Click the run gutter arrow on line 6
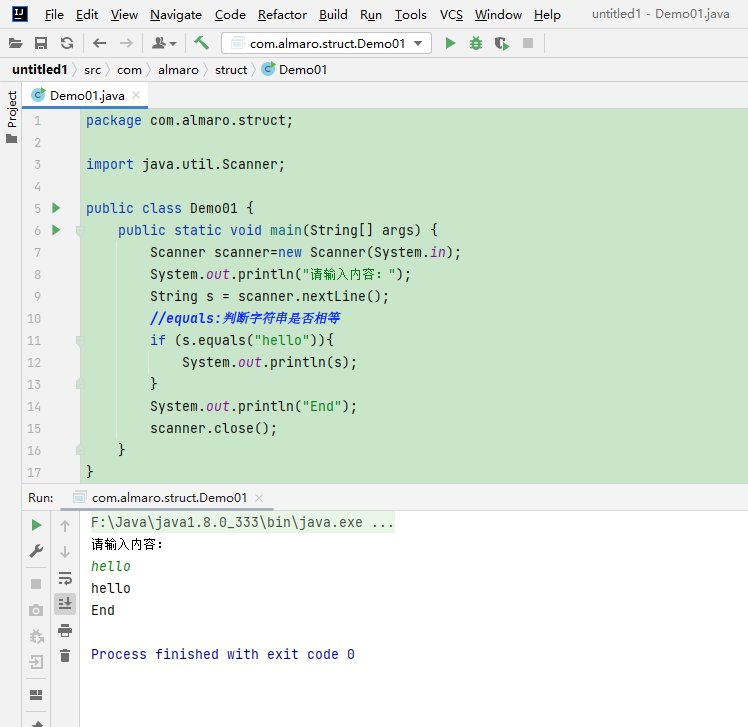748x727 pixels. pos(56,230)
